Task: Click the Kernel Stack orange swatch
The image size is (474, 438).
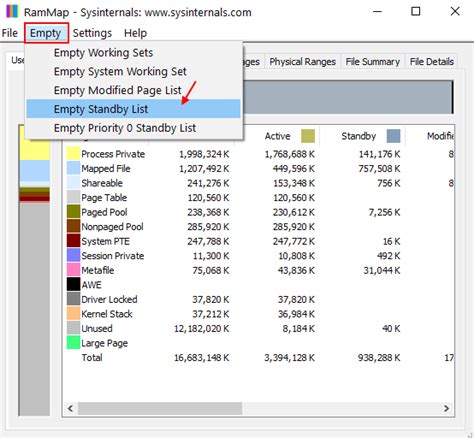Action: pos(73,314)
